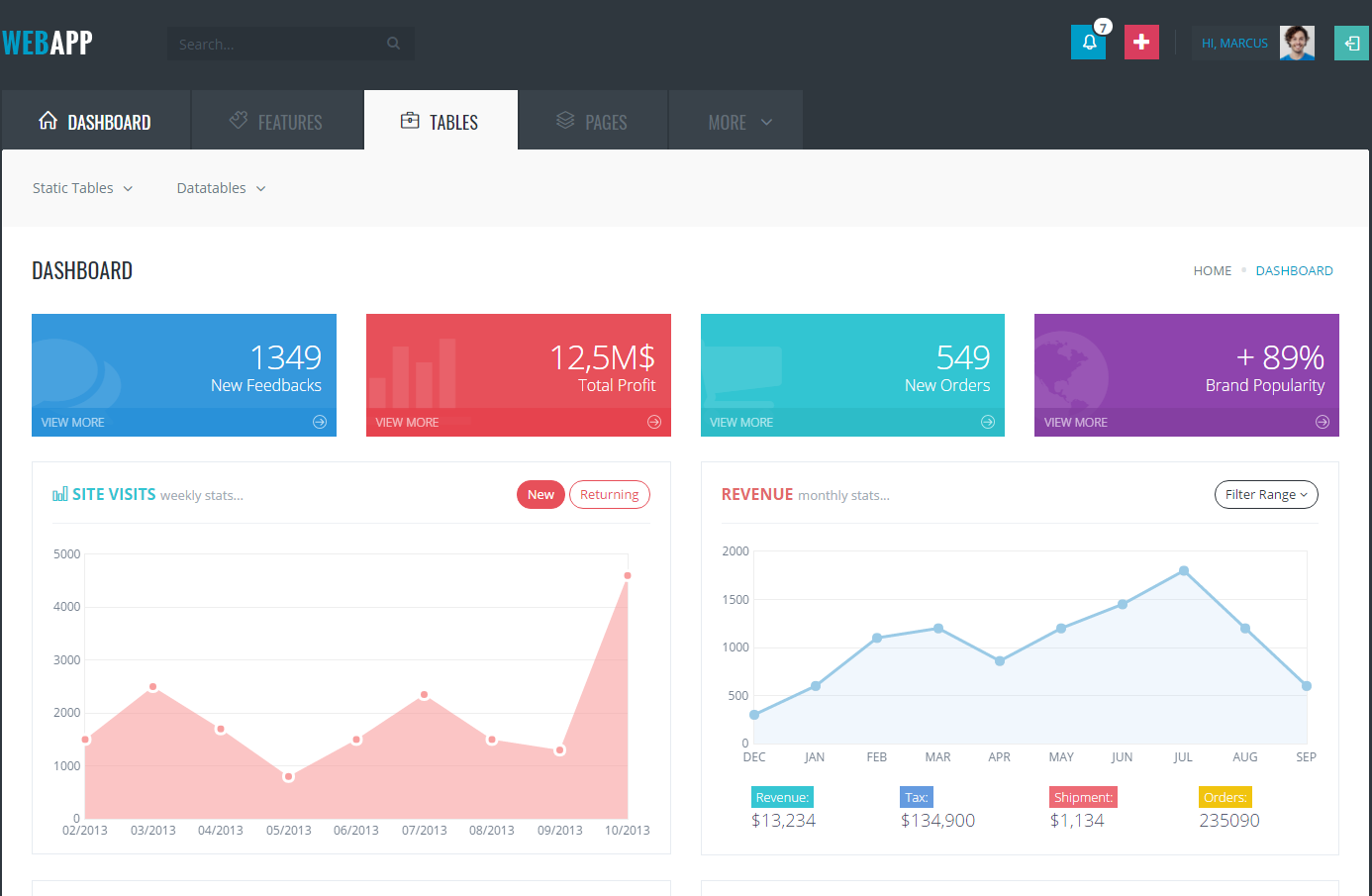
Task: Switch to the FEATURES tab
Action: point(277,120)
